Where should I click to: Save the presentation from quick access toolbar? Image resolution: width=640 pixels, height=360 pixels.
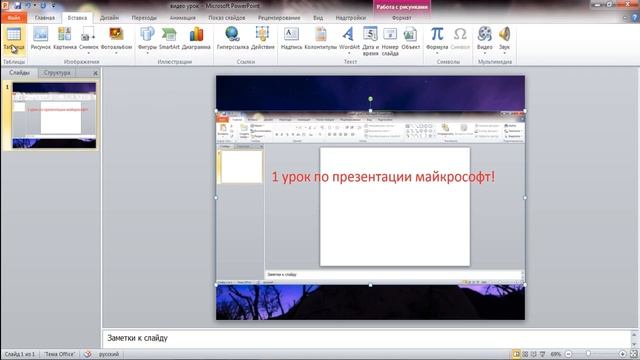coord(18,6)
